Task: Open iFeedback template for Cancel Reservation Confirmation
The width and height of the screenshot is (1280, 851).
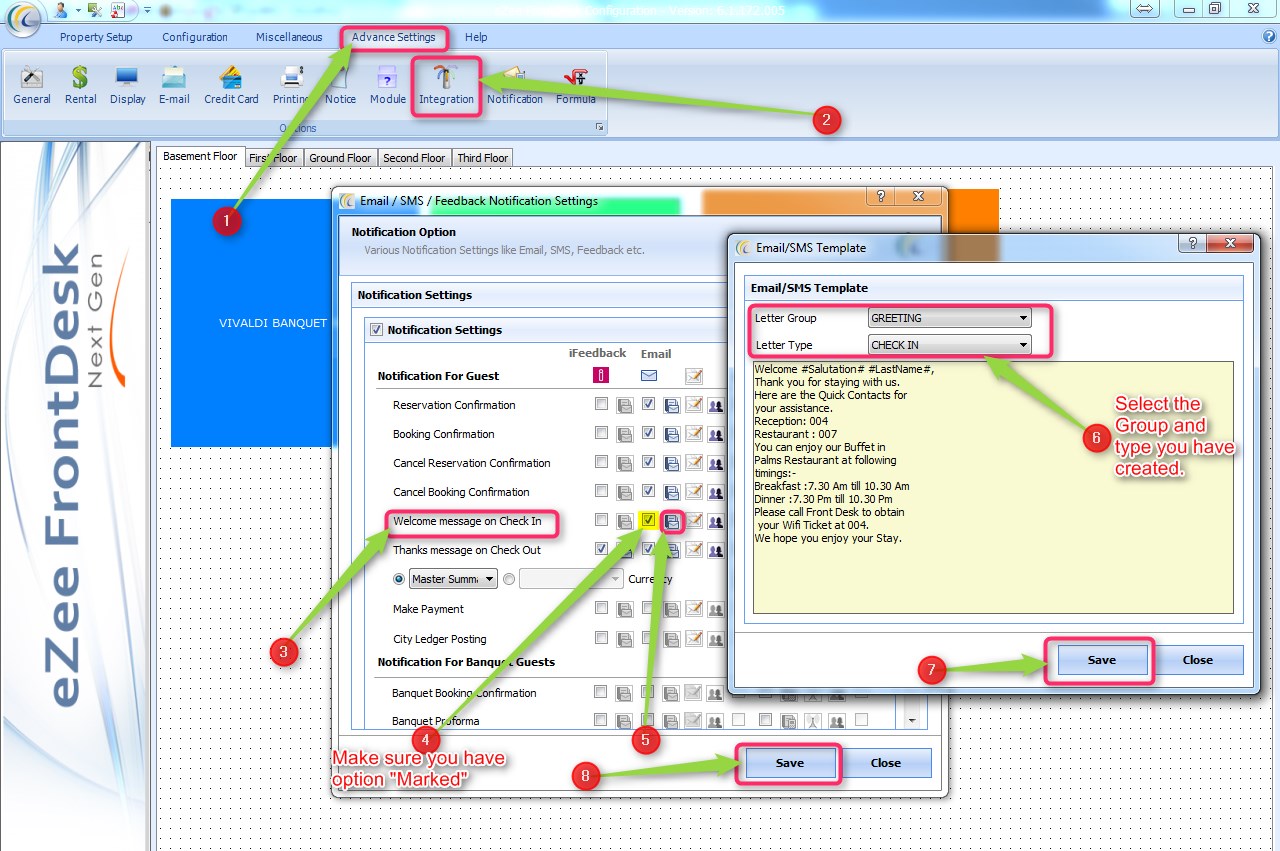Action: tap(624, 463)
